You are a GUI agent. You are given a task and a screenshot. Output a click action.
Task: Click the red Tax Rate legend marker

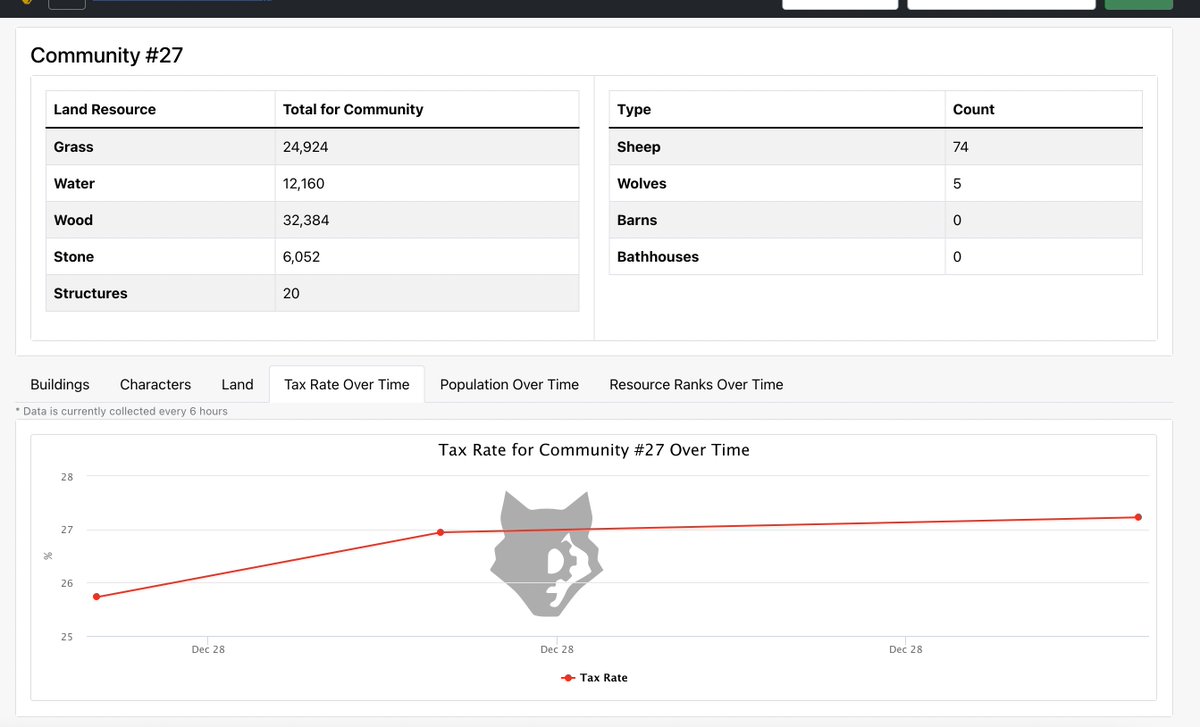pos(567,677)
